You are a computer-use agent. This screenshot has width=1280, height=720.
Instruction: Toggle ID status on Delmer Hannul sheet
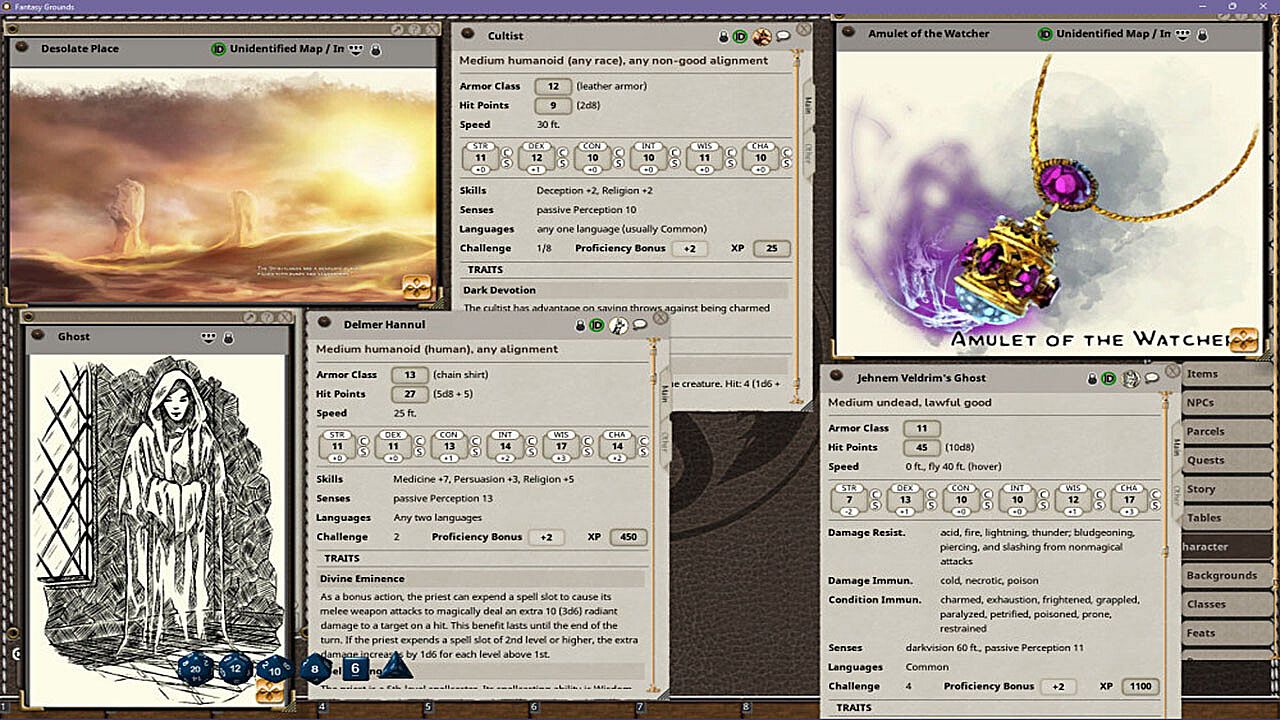[x=596, y=325]
